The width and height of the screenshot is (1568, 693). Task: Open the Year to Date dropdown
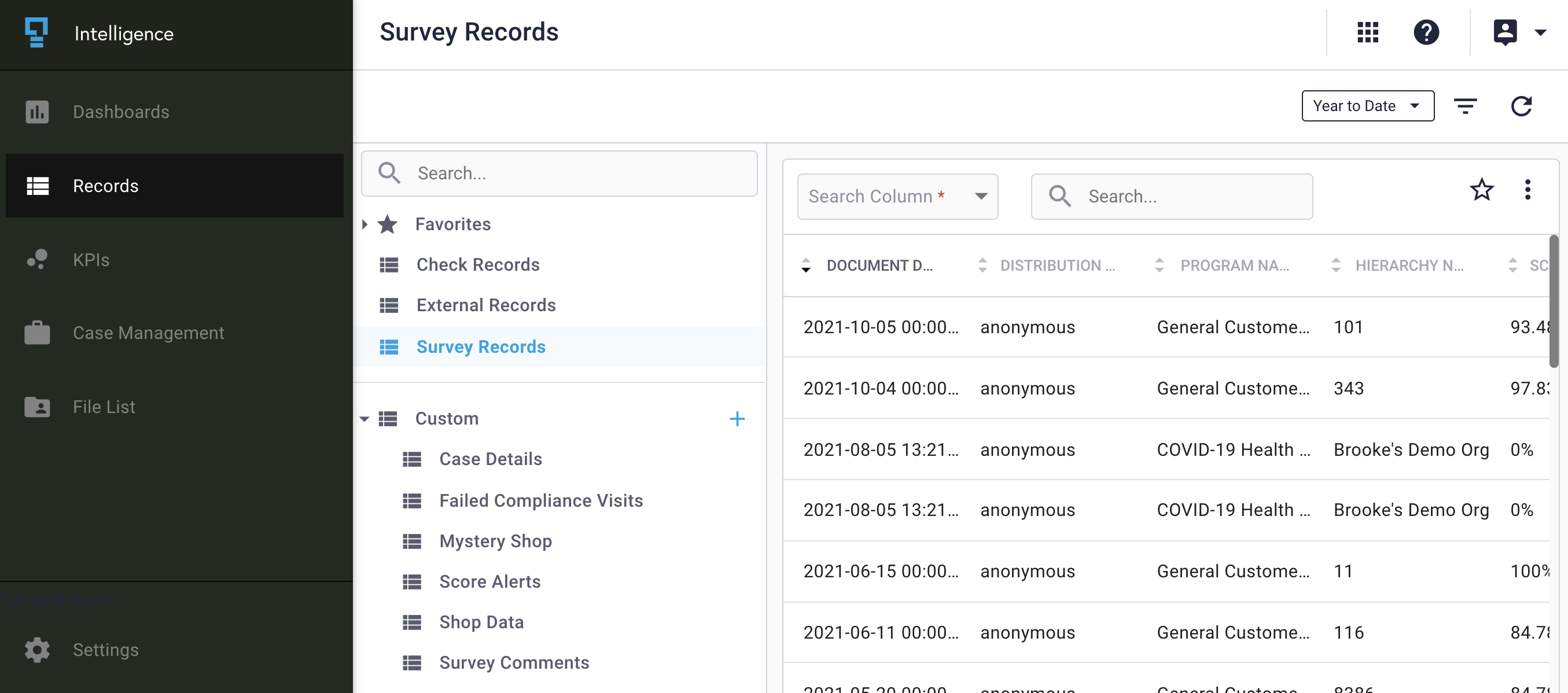point(1368,106)
